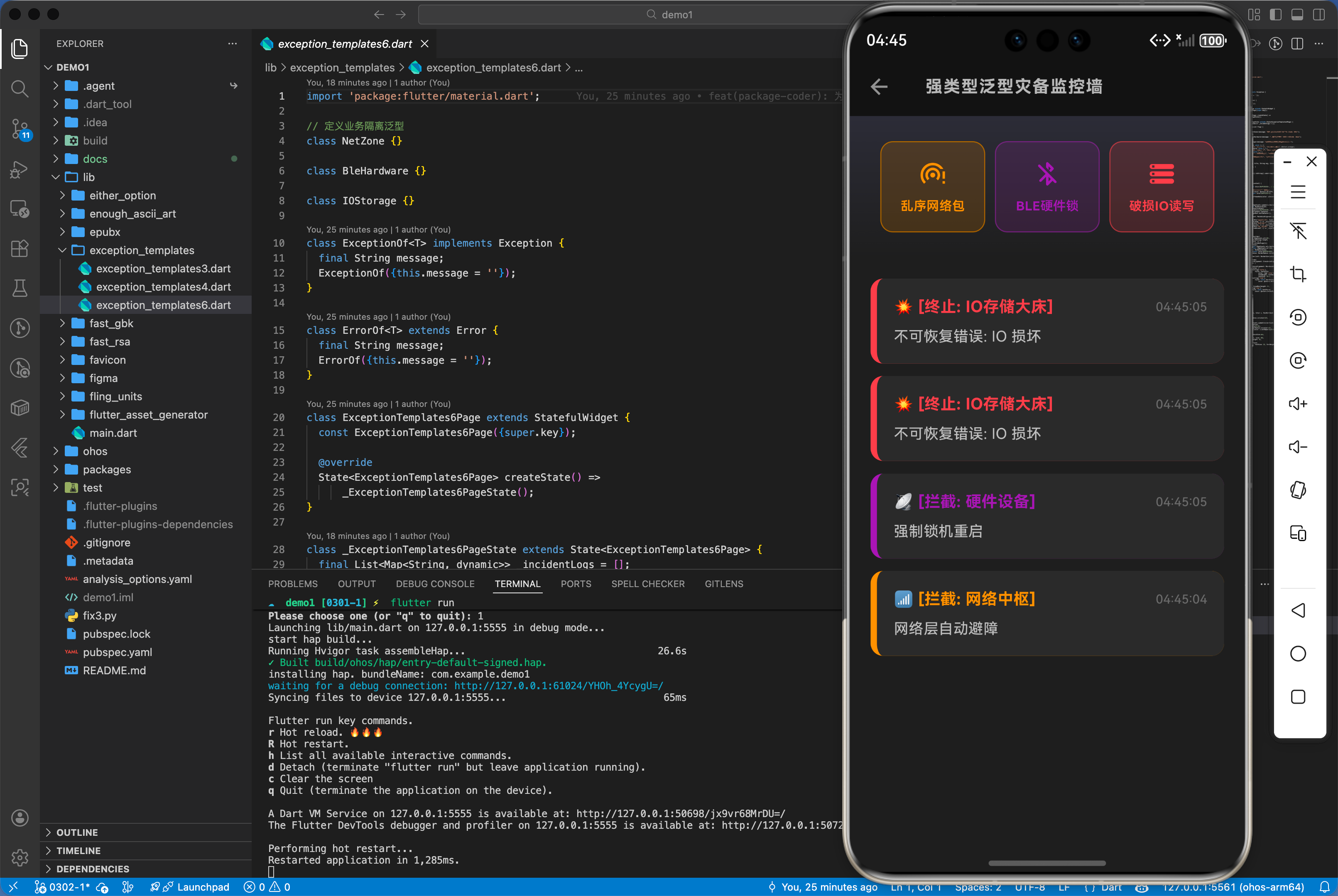The height and width of the screenshot is (896, 1338).
Task: Open Manage gear icon in activity bar
Action: (x=20, y=857)
